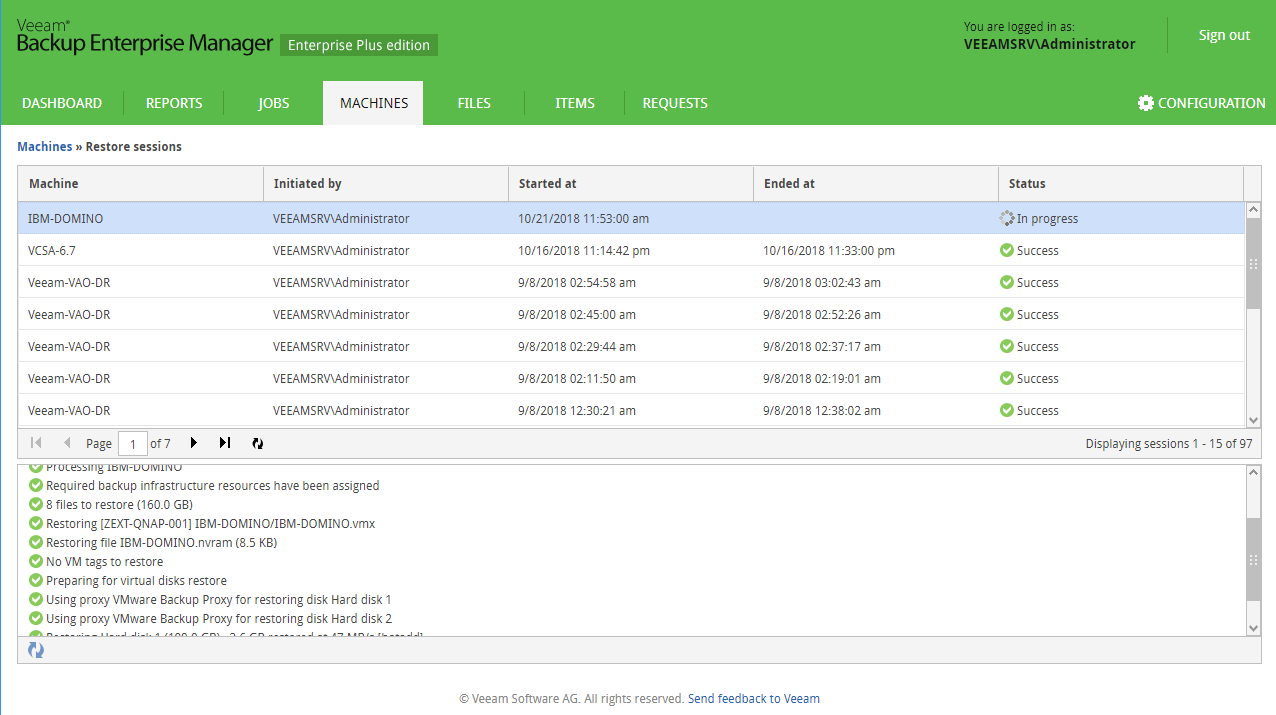
Task: Click Success icon for 9/8/2018 02:29:44 am session
Action: tap(1007, 346)
